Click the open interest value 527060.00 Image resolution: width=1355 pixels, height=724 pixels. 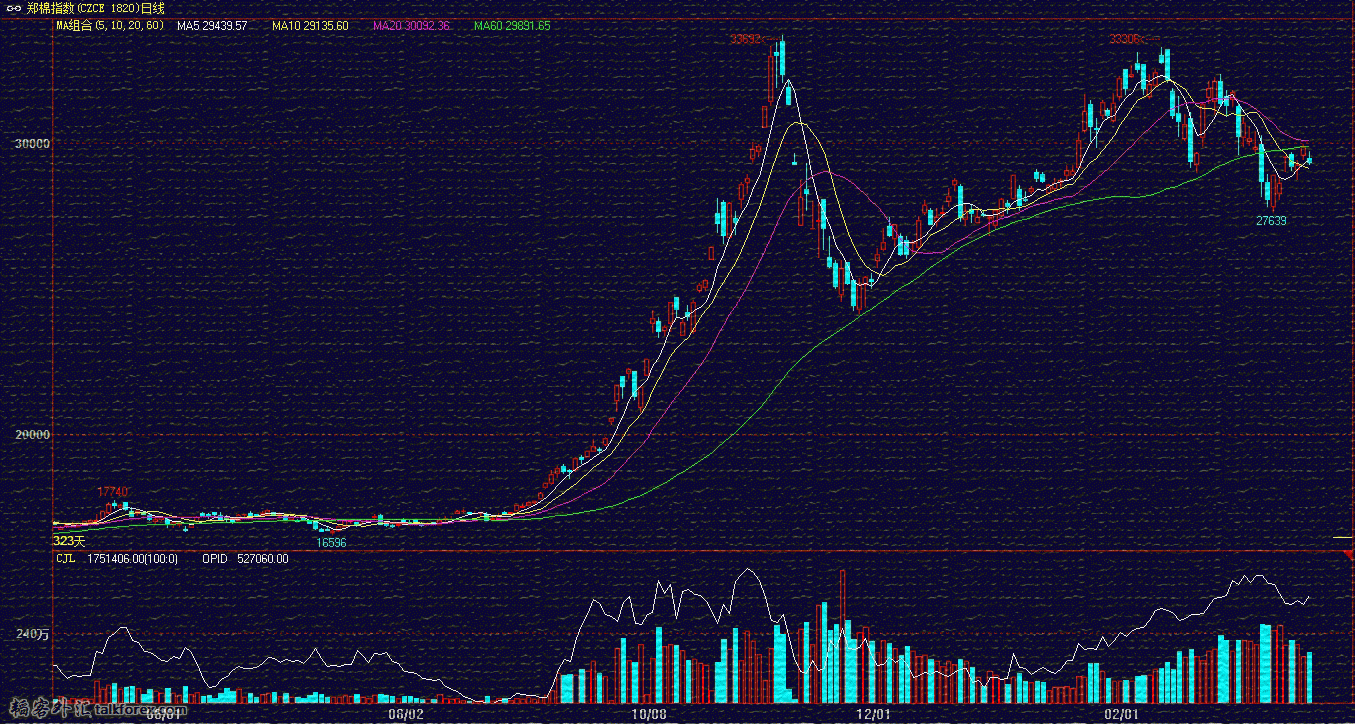(x=265, y=559)
